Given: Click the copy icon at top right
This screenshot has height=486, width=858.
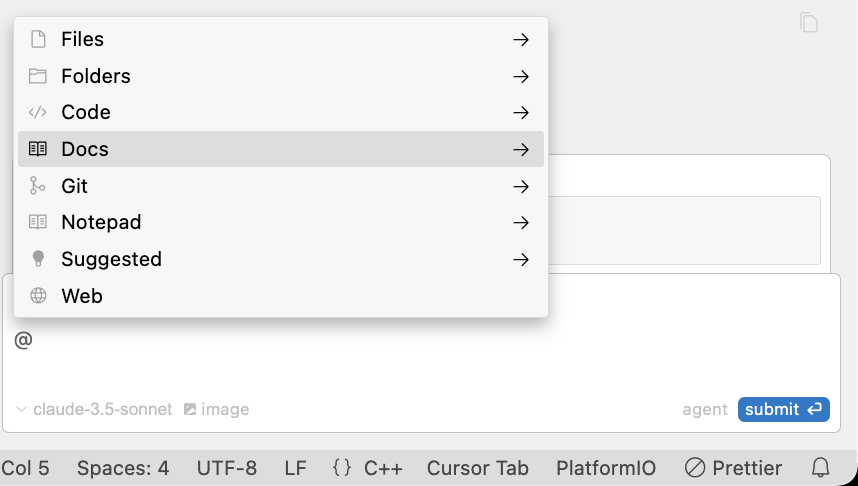Looking at the screenshot, I should click(809, 23).
